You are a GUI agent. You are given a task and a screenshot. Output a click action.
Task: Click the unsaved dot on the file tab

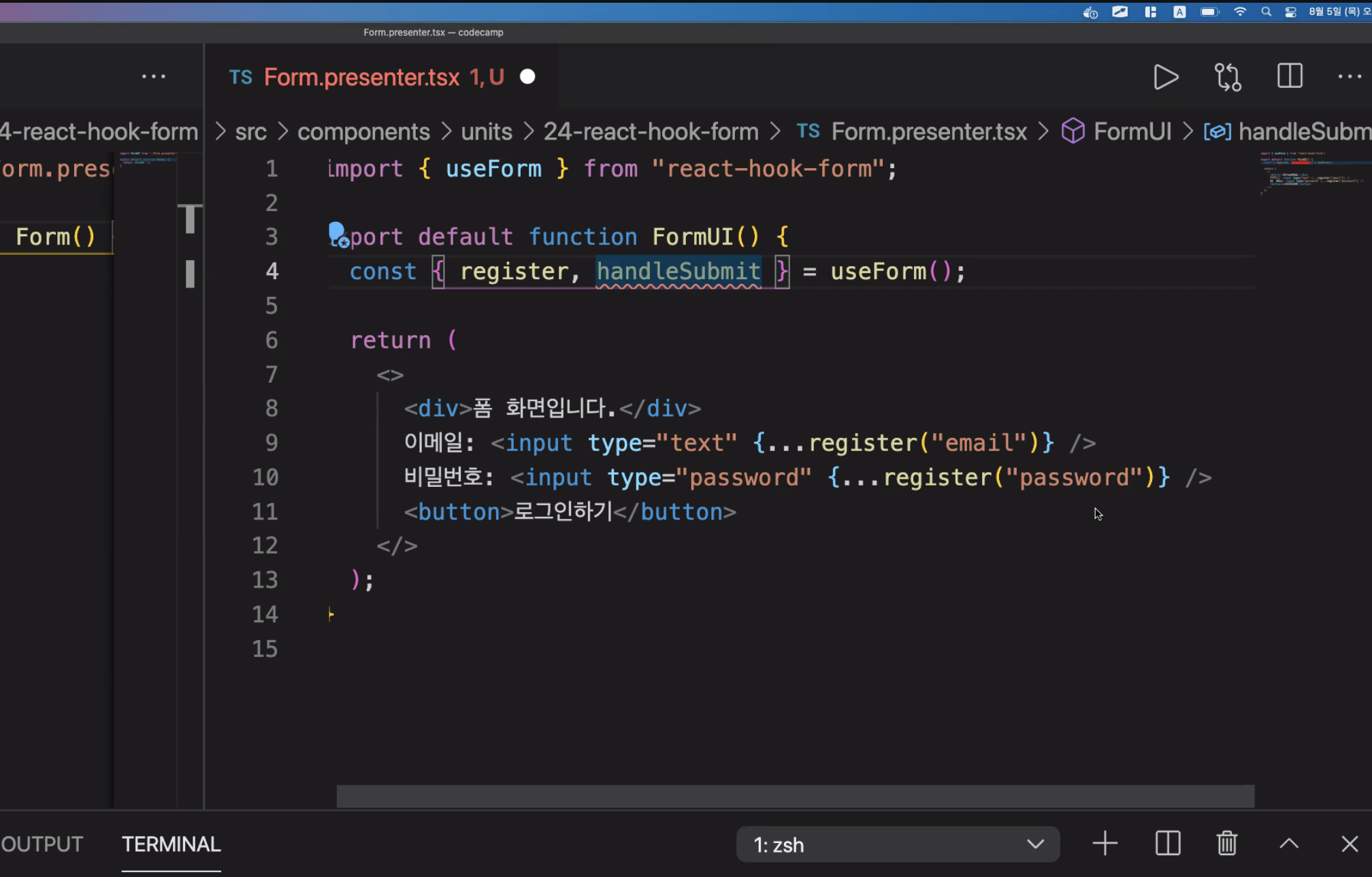point(527,77)
